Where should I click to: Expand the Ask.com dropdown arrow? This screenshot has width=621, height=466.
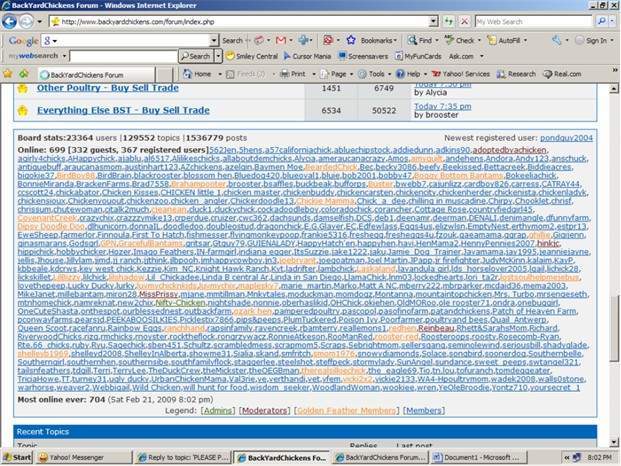[482, 56]
